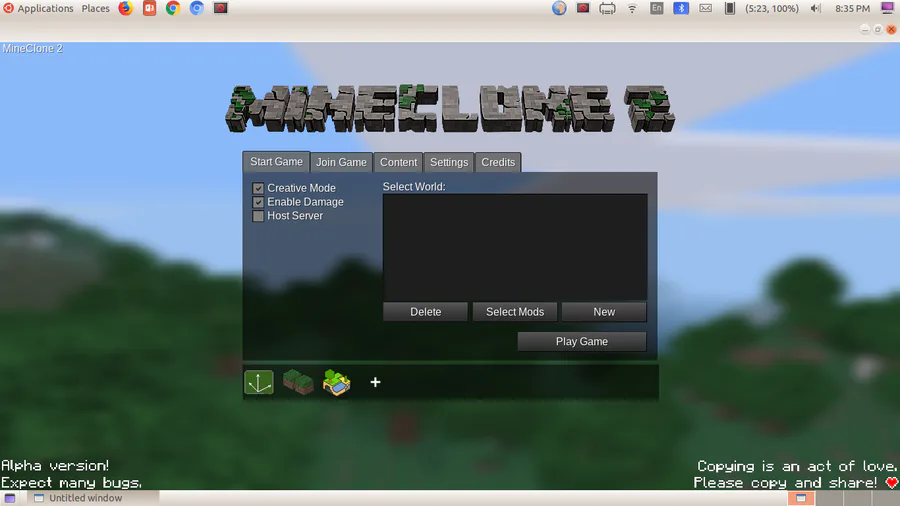Toggle the Creative Mode checkbox
This screenshot has width=900, height=506.
tap(258, 188)
